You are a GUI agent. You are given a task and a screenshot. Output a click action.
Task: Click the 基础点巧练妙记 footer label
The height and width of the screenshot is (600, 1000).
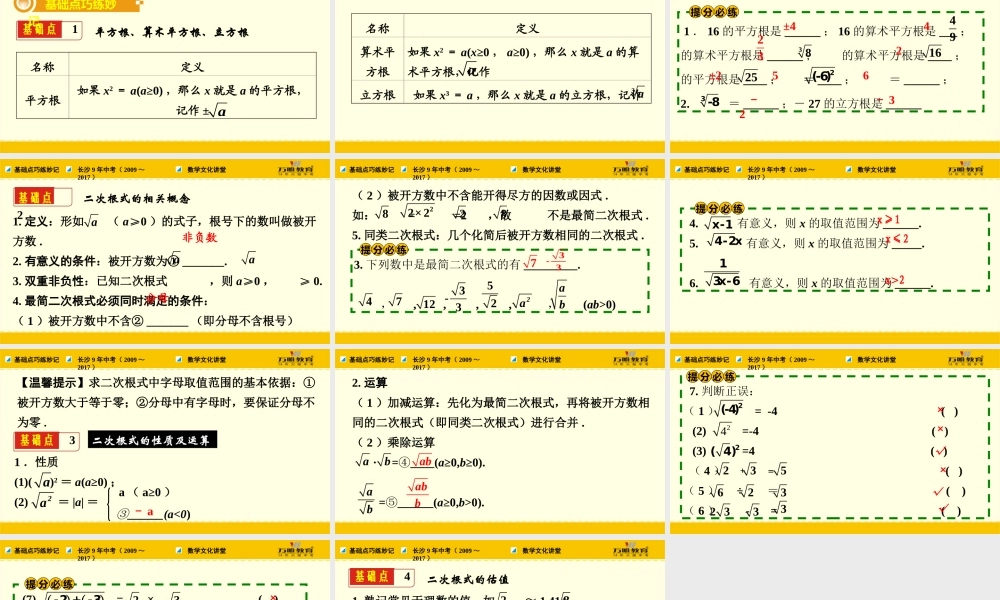[36, 169]
